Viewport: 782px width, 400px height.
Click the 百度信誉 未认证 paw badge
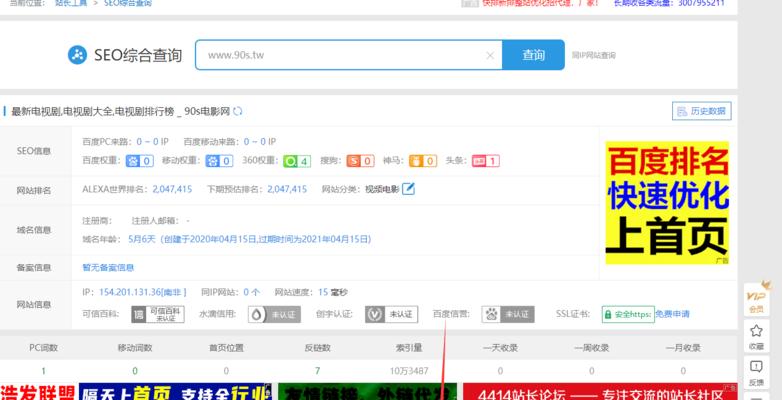coord(508,314)
